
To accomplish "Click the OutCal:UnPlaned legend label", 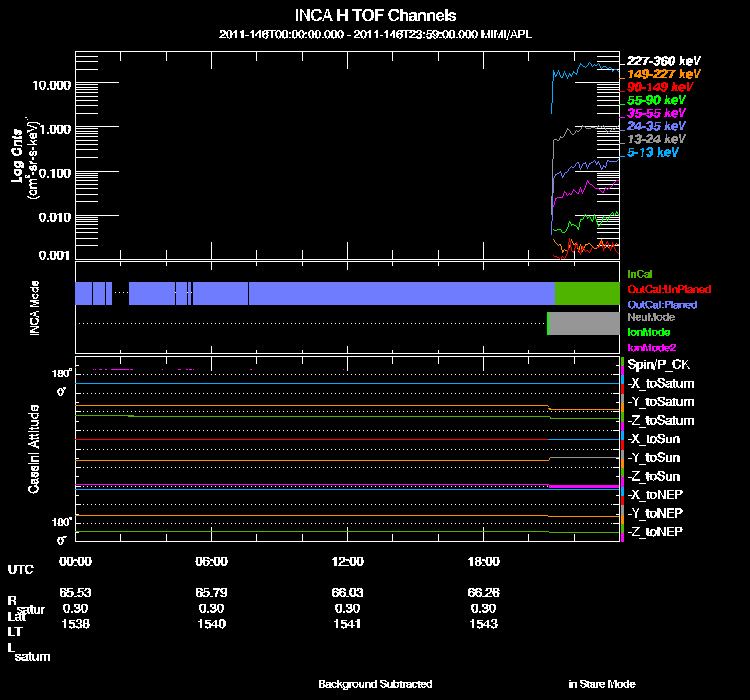I will [x=661, y=288].
